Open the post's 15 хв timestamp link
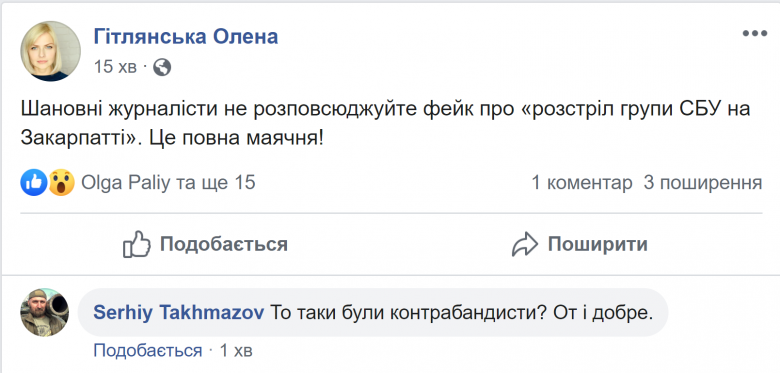This screenshot has width=780, height=373. [x=115, y=67]
